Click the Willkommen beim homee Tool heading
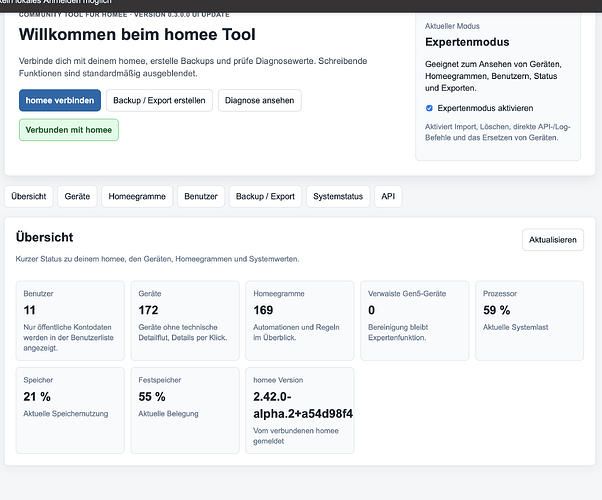 point(137,34)
